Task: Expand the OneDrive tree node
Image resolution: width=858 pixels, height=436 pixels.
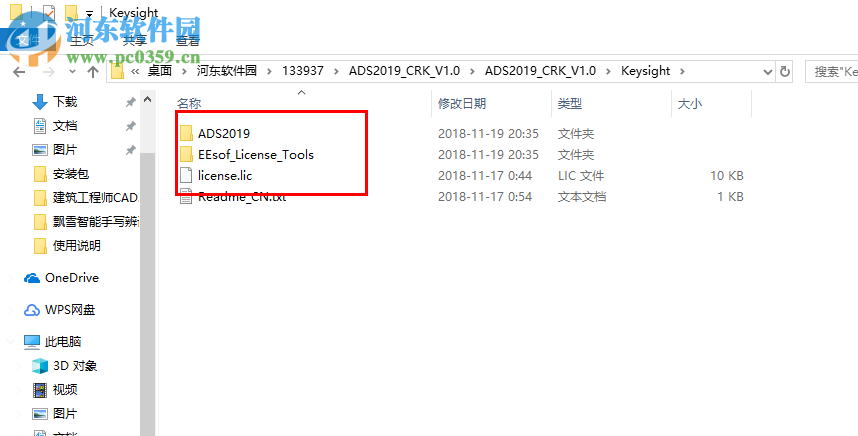Action: (11, 278)
